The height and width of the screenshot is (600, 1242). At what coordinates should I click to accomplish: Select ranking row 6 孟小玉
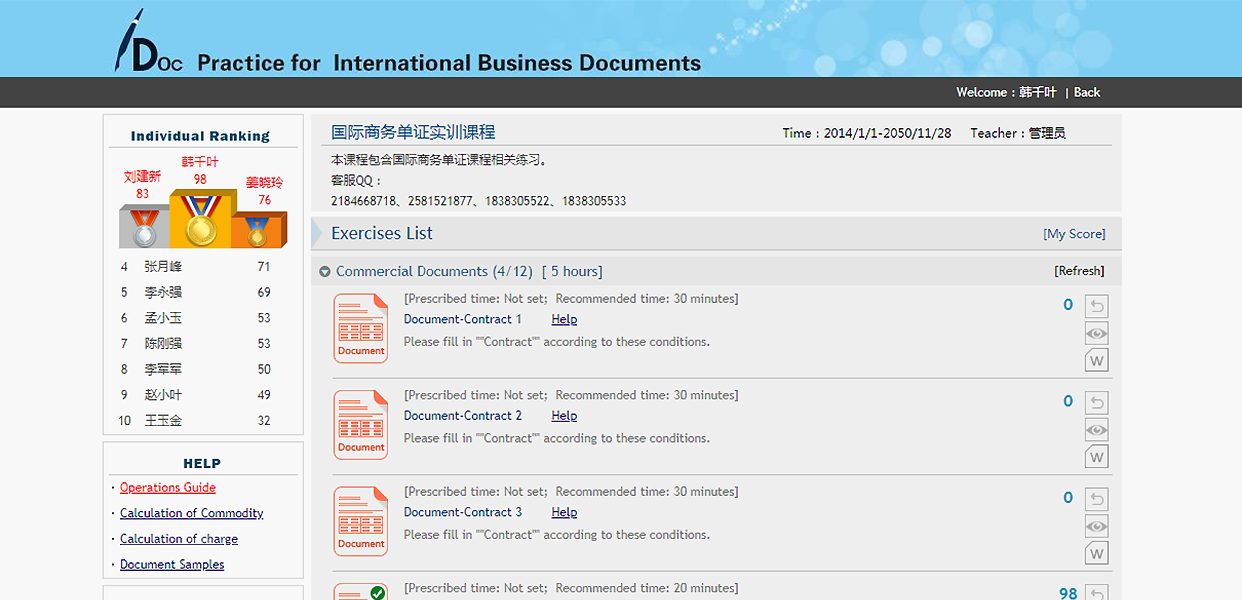[201, 318]
